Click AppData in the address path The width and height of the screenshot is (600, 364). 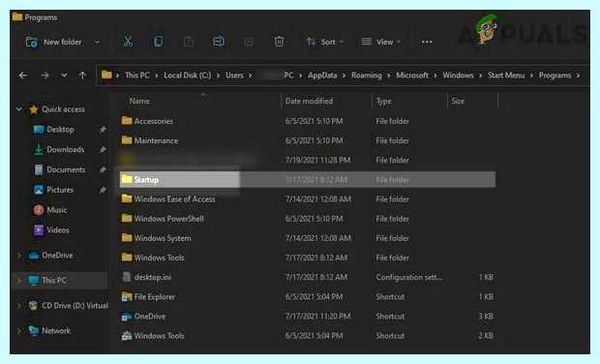click(x=322, y=75)
